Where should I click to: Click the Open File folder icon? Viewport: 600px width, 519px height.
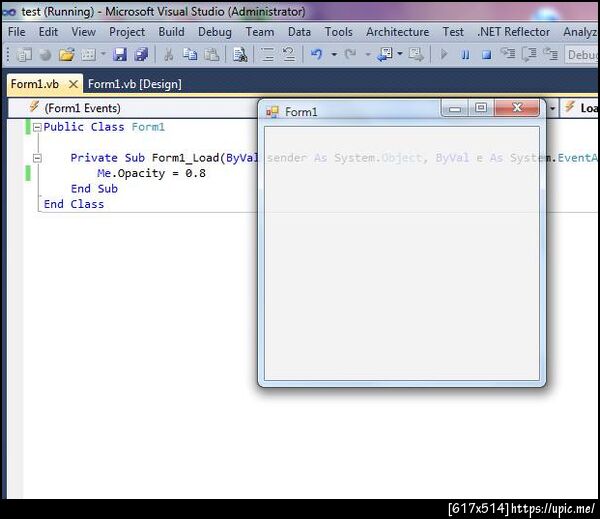[x=67, y=55]
